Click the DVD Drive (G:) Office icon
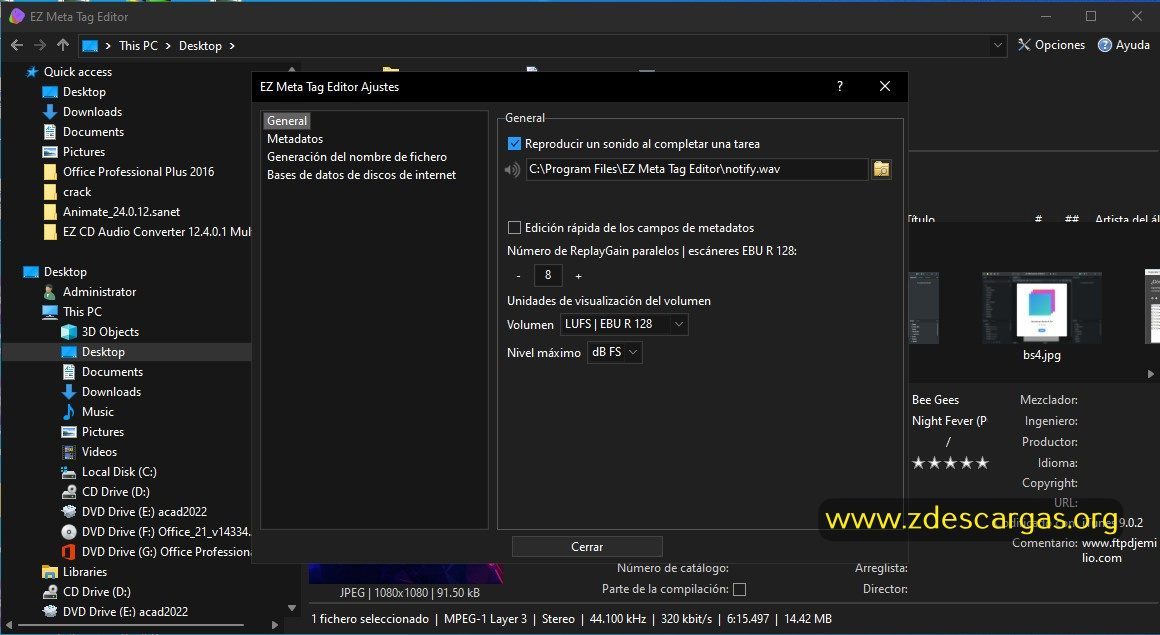The image size is (1160, 635). 69,551
